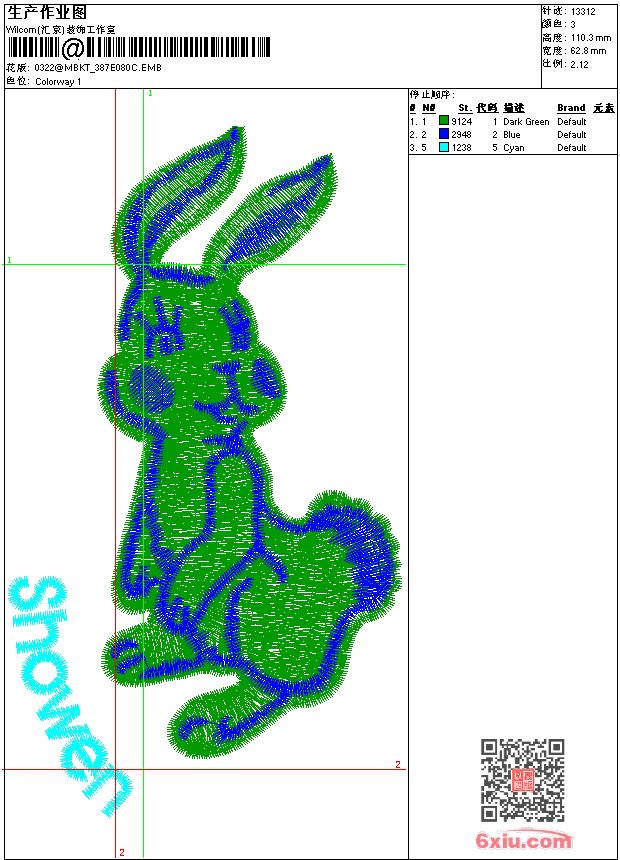Click the 'Blue' description text
Viewport: 620px width, 860px height.
[511, 134]
